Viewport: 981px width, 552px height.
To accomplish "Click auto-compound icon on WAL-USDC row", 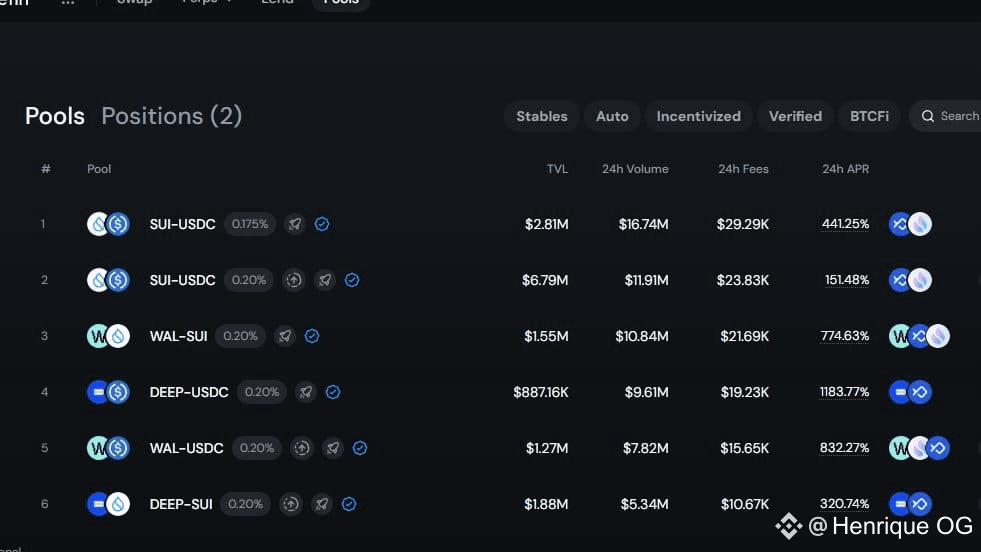I will tap(302, 448).
